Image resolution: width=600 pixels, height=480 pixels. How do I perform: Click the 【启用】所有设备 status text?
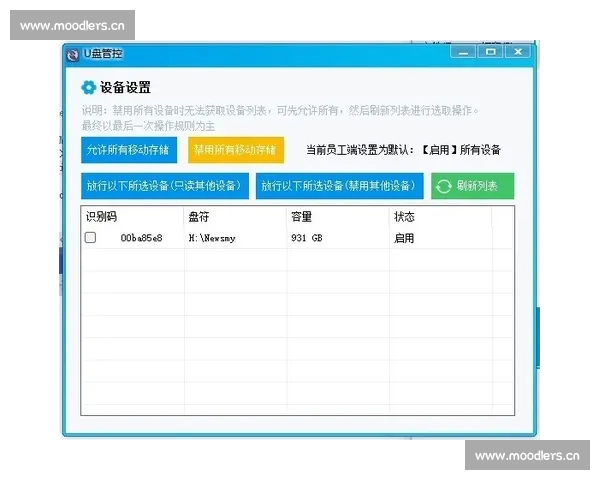(461, 150)
